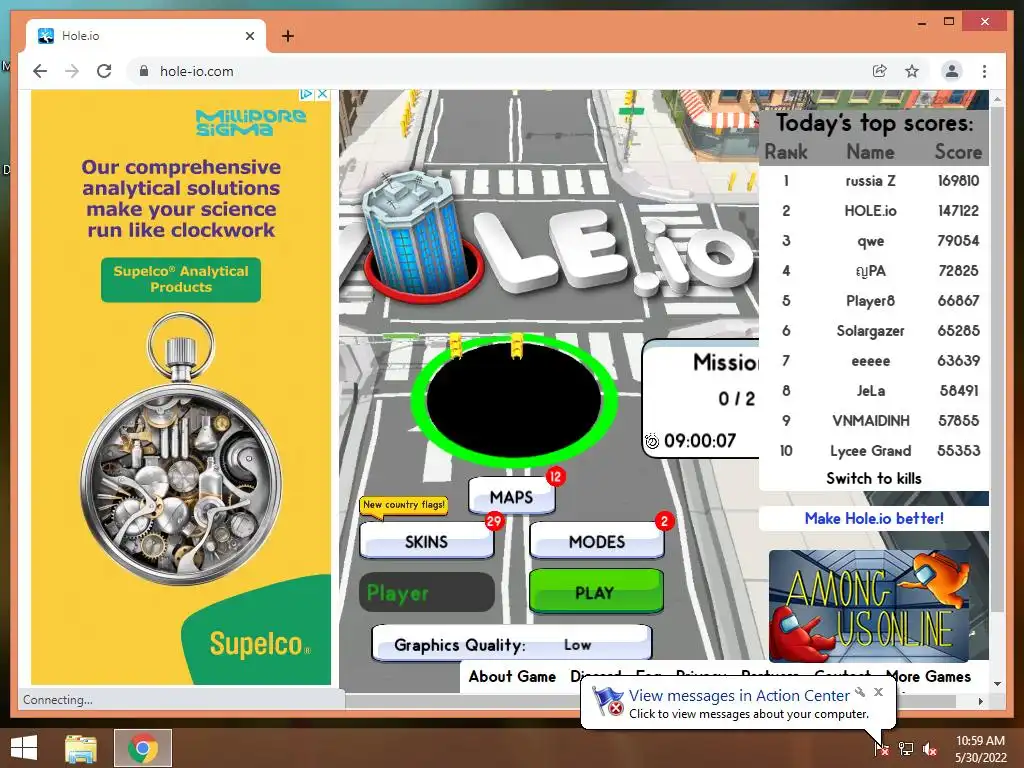Viewport: 1024px width, 768px height.
Task: Close the Action Center notification balloon
Action: (878, 692)
